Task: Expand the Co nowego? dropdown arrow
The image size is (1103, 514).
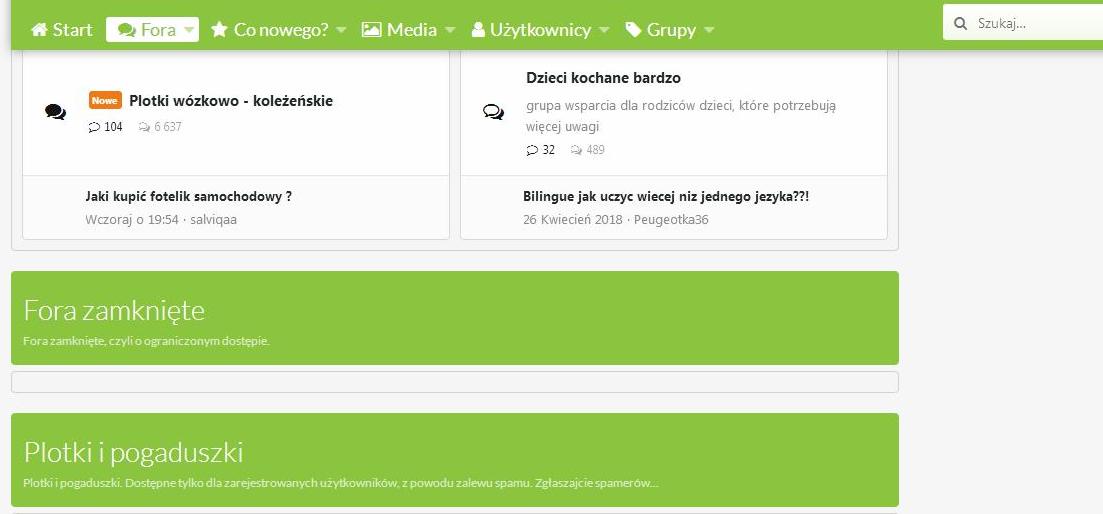Action: (x=341, y=30)
